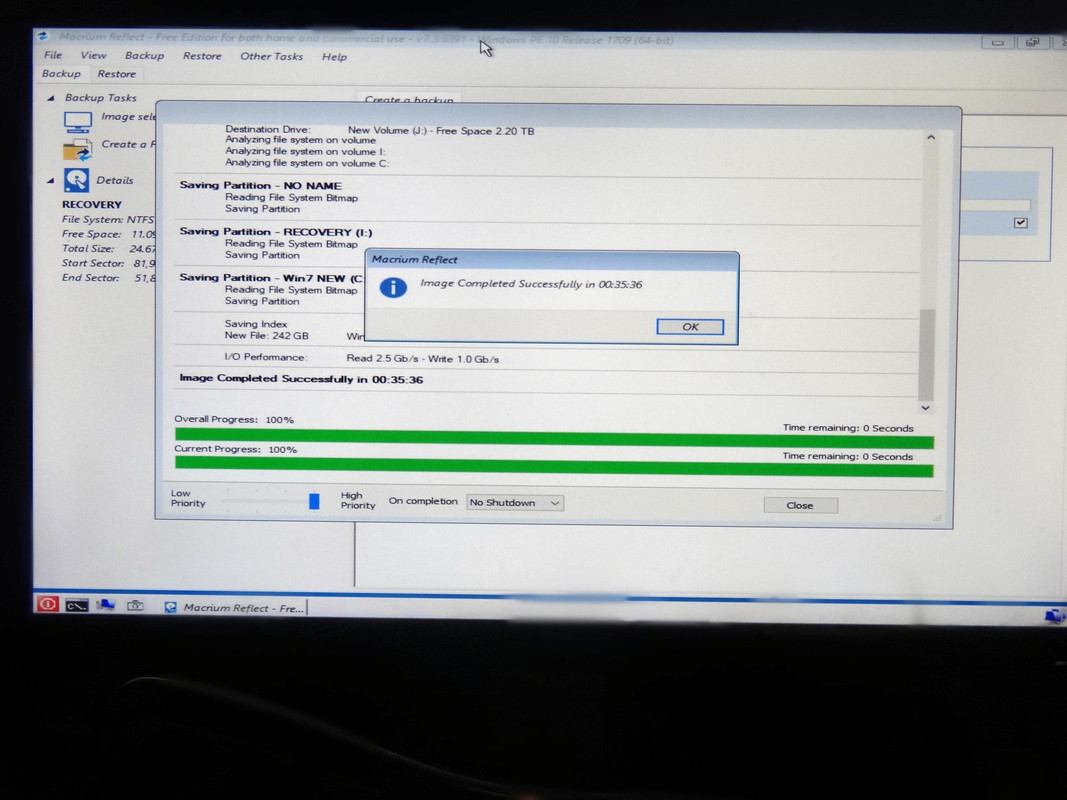Click OK in the Macrium Reflect dialog
The image size is (1067, 800).
click(x=690, y=327)
